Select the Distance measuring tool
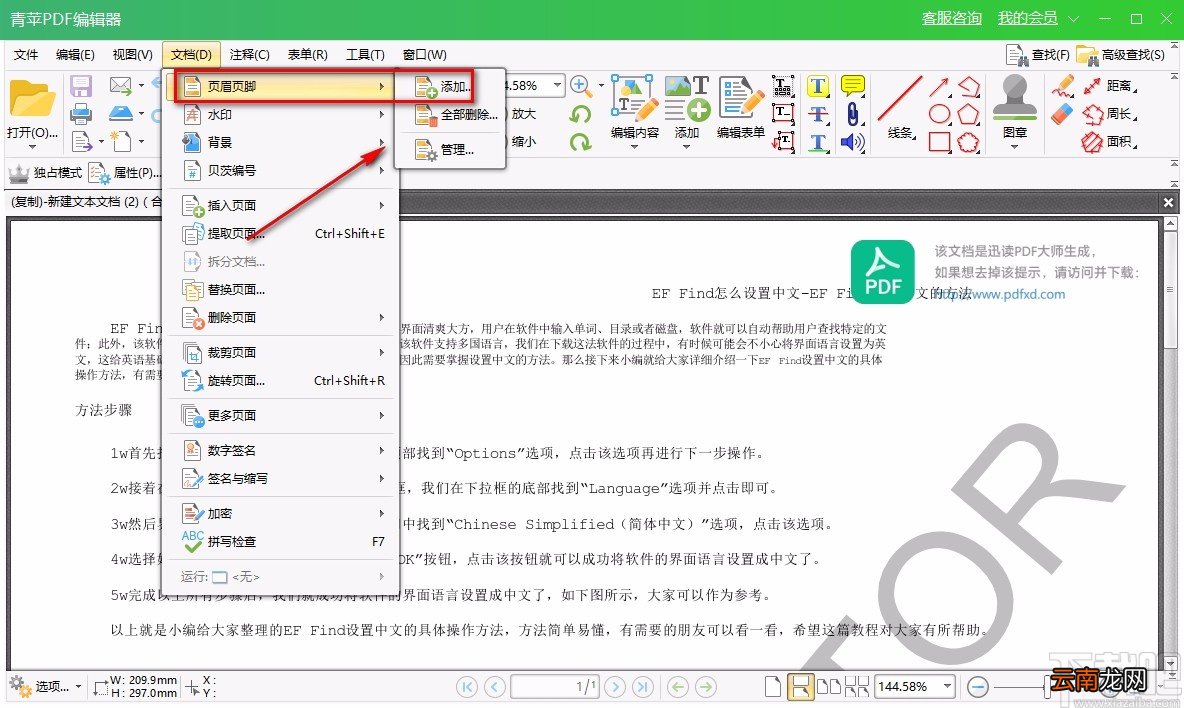The height and width of the screenshot is (708, 1184). coord(1110,86)
